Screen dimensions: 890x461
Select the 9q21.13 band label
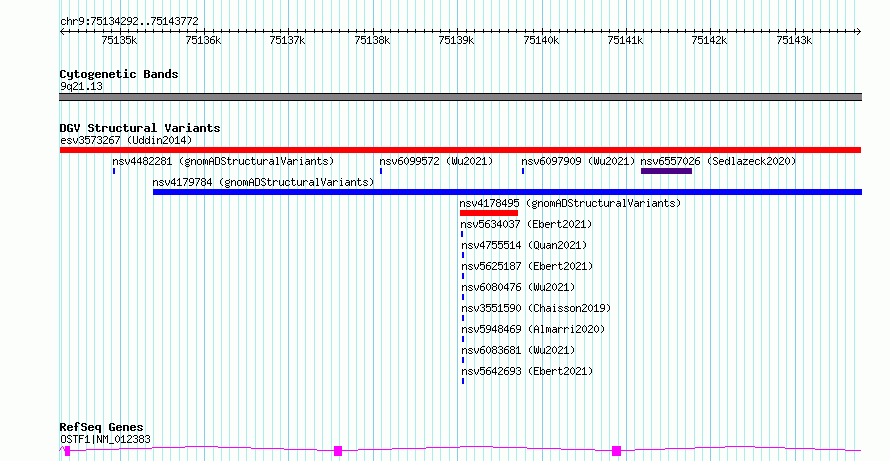pyautogui.click(x=81, y=86)
